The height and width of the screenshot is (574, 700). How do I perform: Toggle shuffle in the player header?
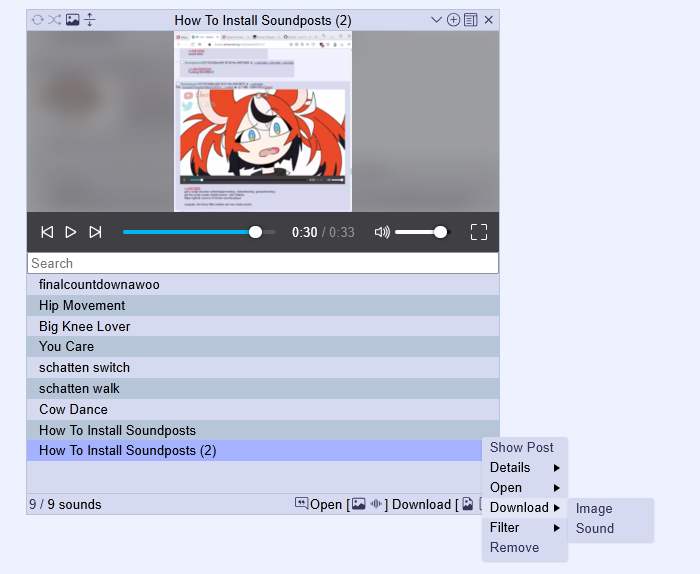tap(54, 20)
